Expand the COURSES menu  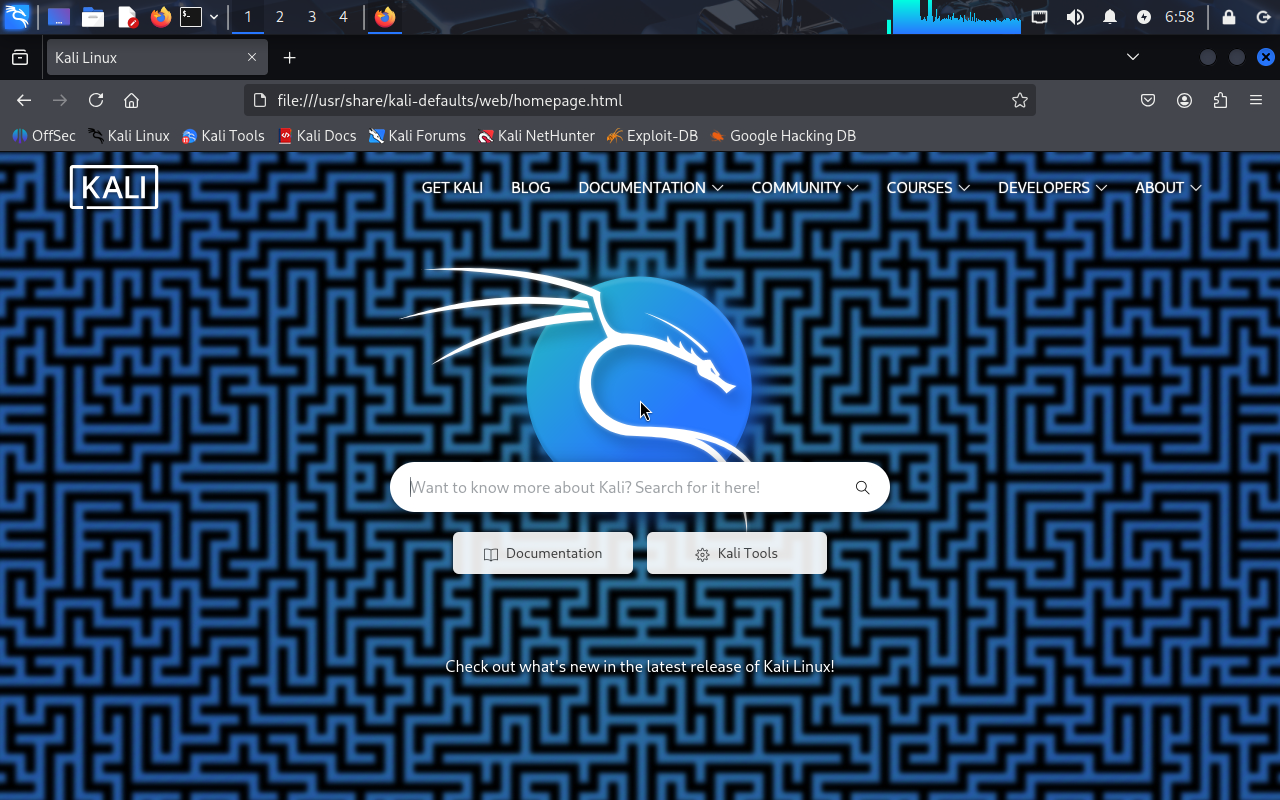click(x=928, y=187)
